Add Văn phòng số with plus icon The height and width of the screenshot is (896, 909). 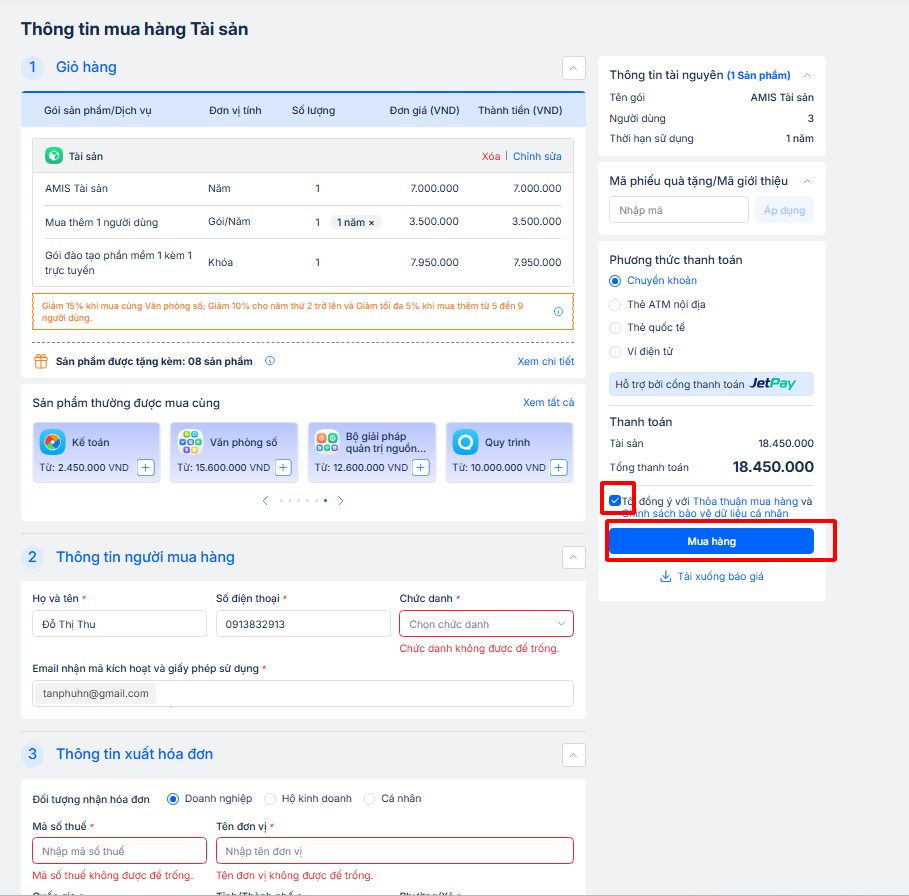click(283, 467)
